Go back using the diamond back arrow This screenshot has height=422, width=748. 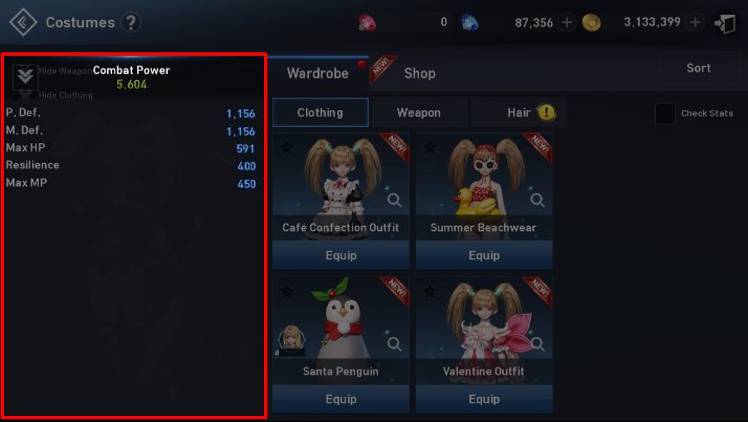pos(23,22)
